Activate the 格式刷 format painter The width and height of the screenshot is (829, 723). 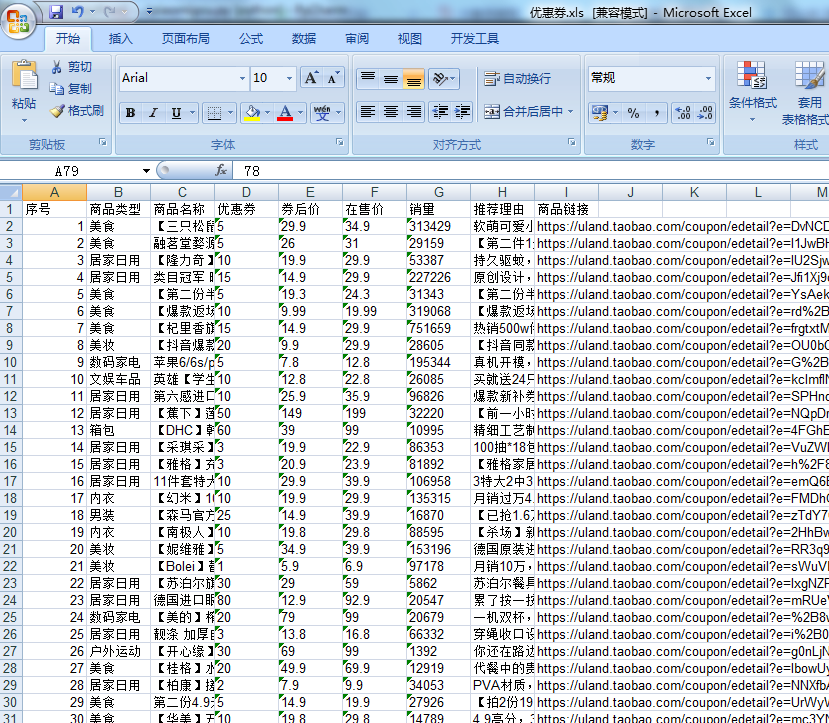[77, 110]
